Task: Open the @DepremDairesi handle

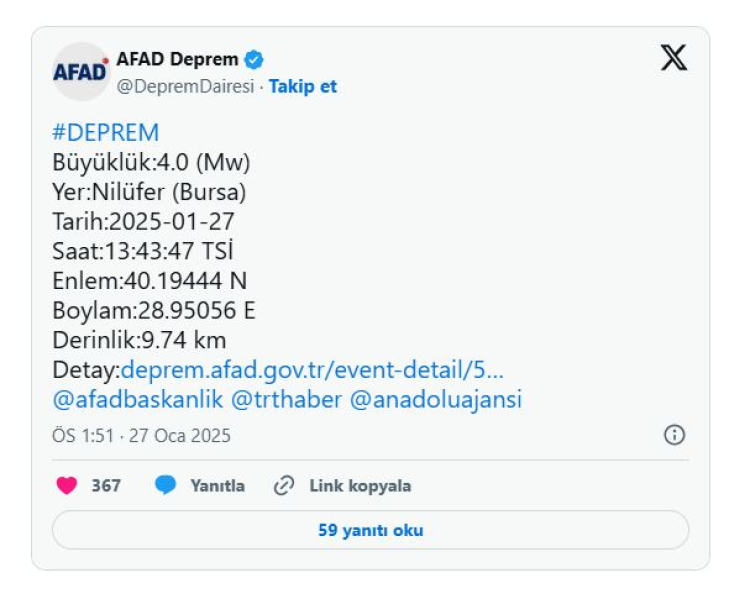Action: click(186, 87)
